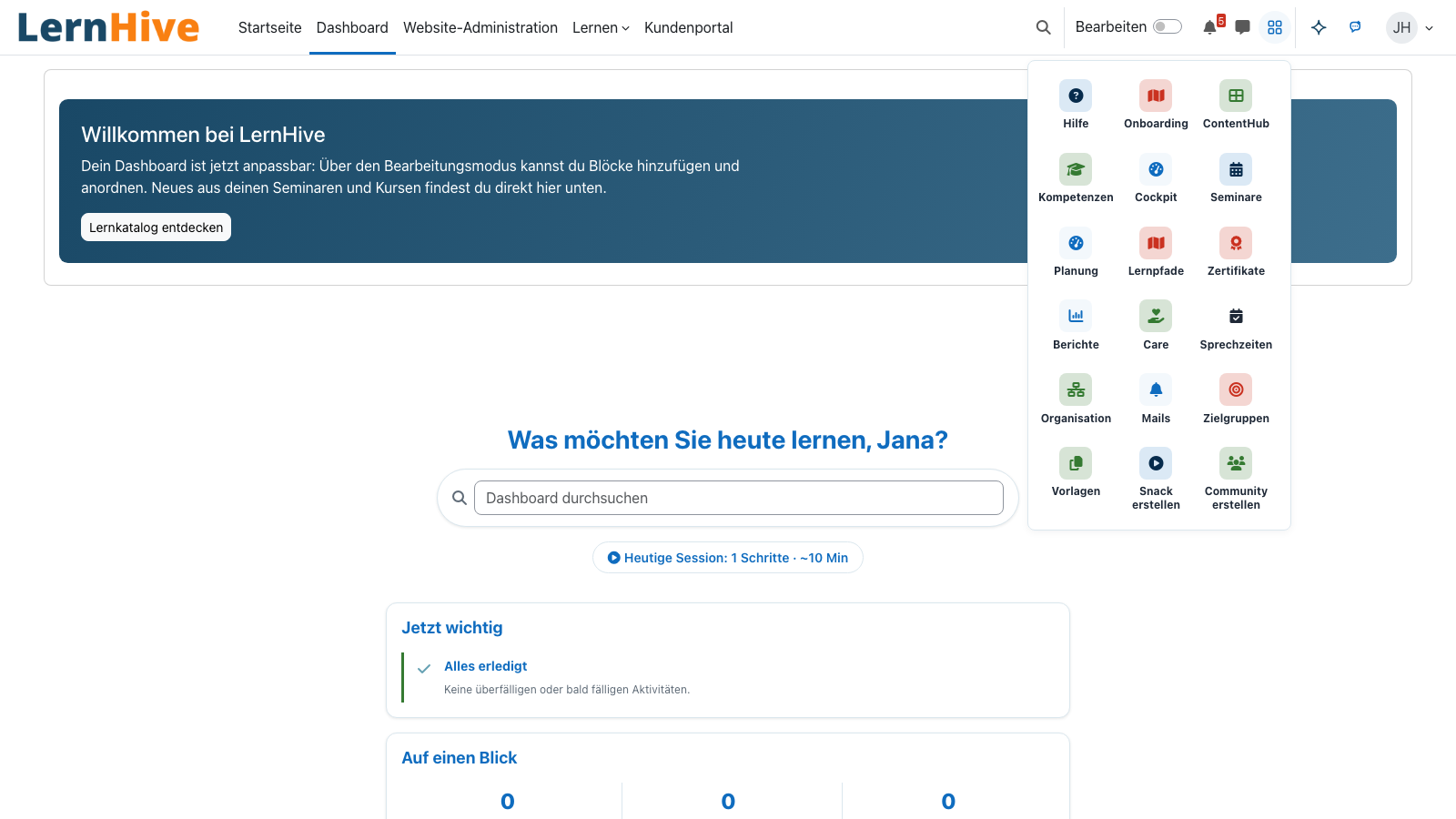Open the messages speech bubble icon
Image resolution: width=1456 pixels, height=819 pixels.
(x=1242, y=27)
